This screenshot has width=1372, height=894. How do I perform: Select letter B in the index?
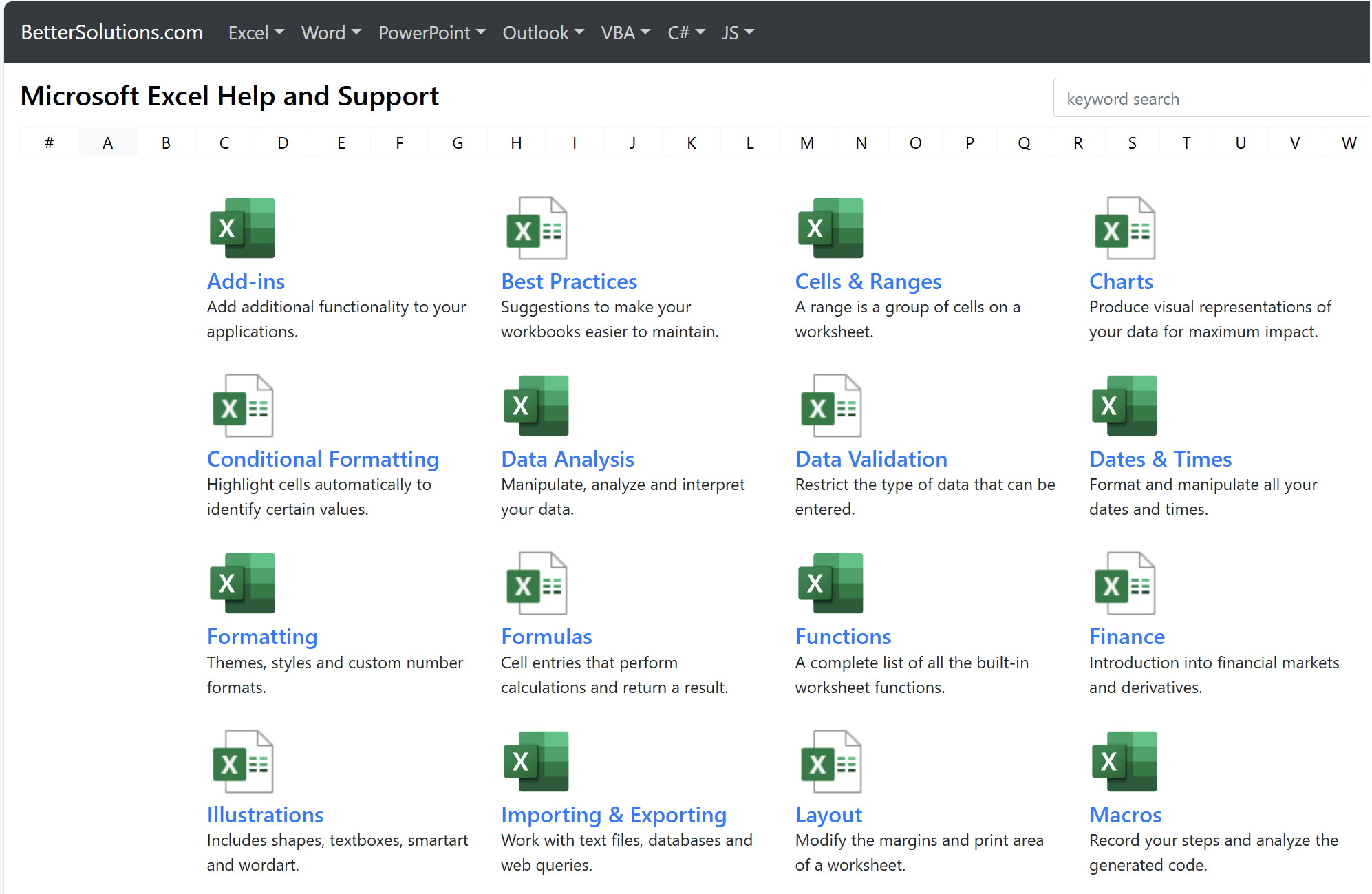[166, 142]
